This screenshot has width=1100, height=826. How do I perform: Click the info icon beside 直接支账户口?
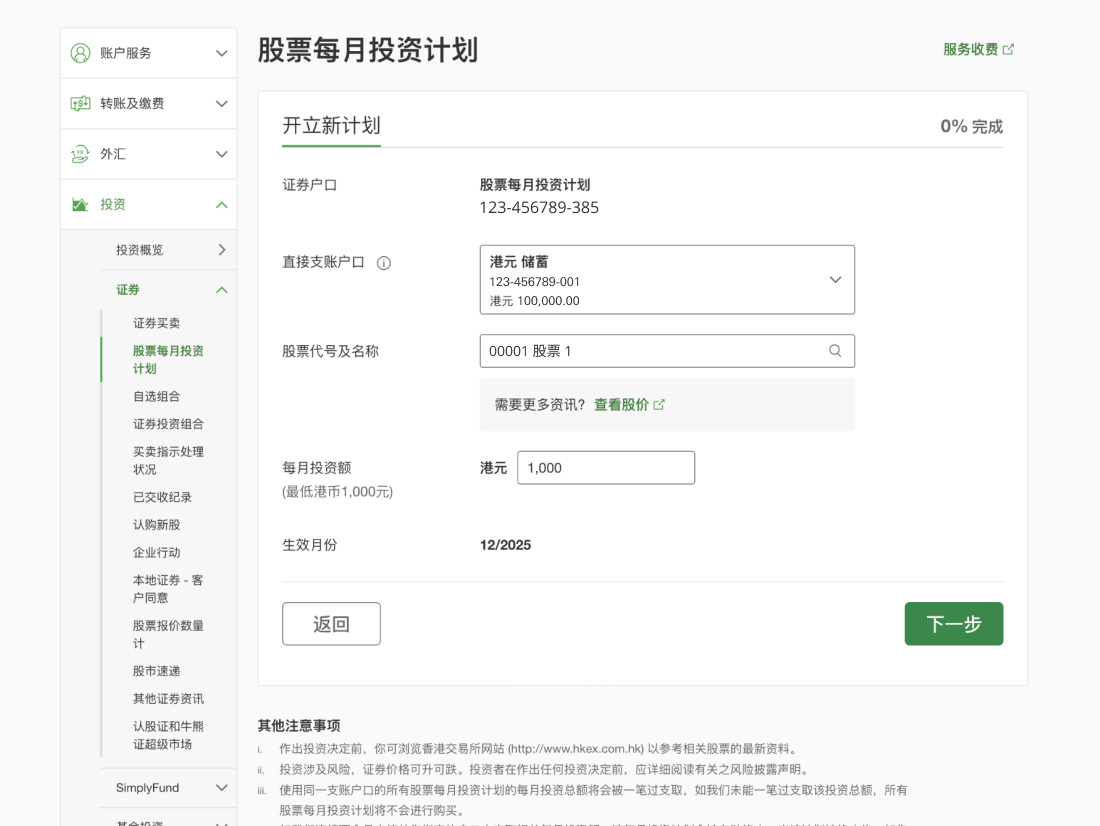pyautogui.click(x=384, y=263)
